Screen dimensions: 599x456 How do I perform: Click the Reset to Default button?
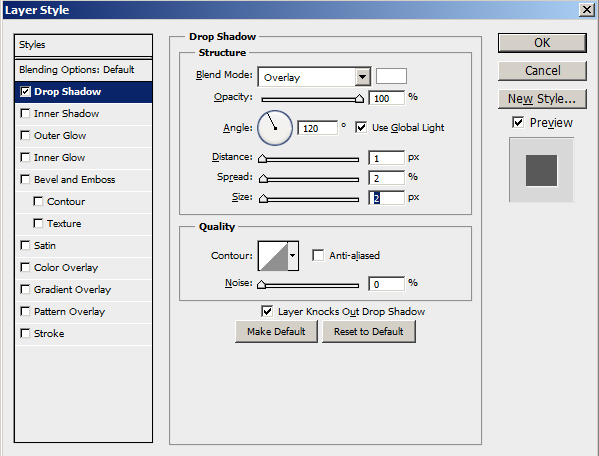click(369, 331)
